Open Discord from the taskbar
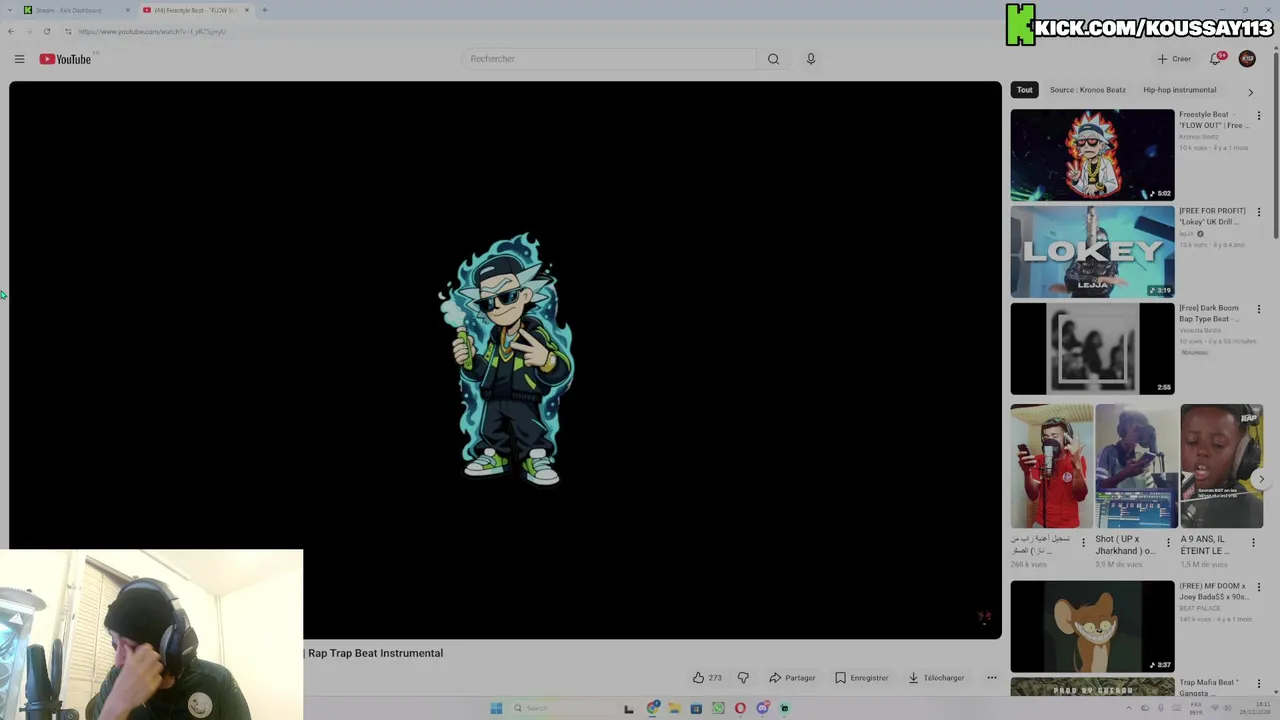The width and height of the screenshot is (1280, 720). [x=762, y=708]
